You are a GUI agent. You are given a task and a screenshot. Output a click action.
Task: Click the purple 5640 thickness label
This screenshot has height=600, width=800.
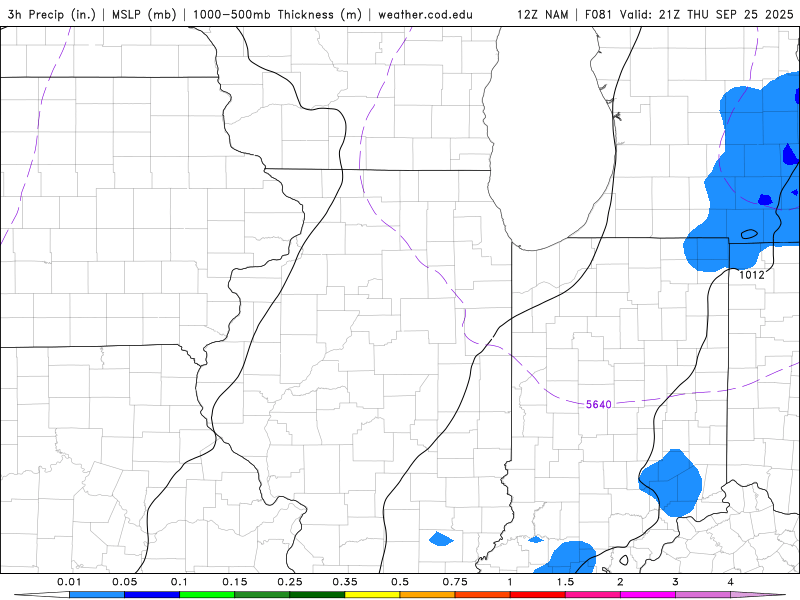coord(598,405)
